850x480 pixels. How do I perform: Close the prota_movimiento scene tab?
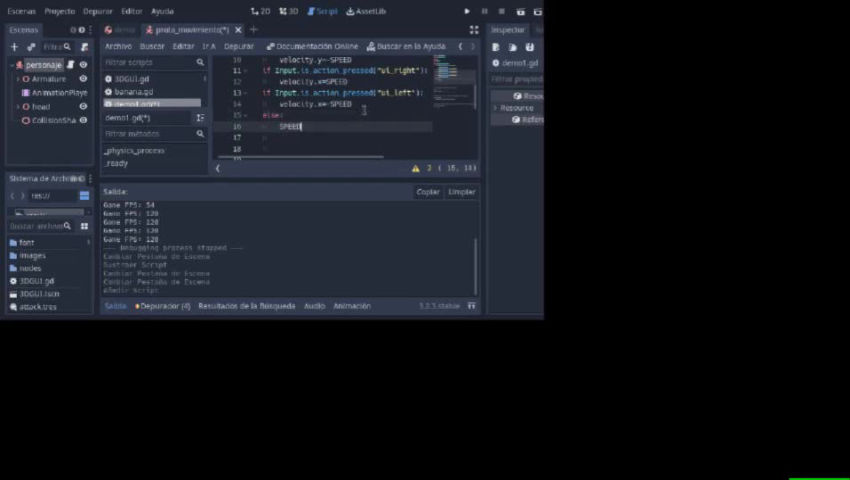[x=238, y=30]
